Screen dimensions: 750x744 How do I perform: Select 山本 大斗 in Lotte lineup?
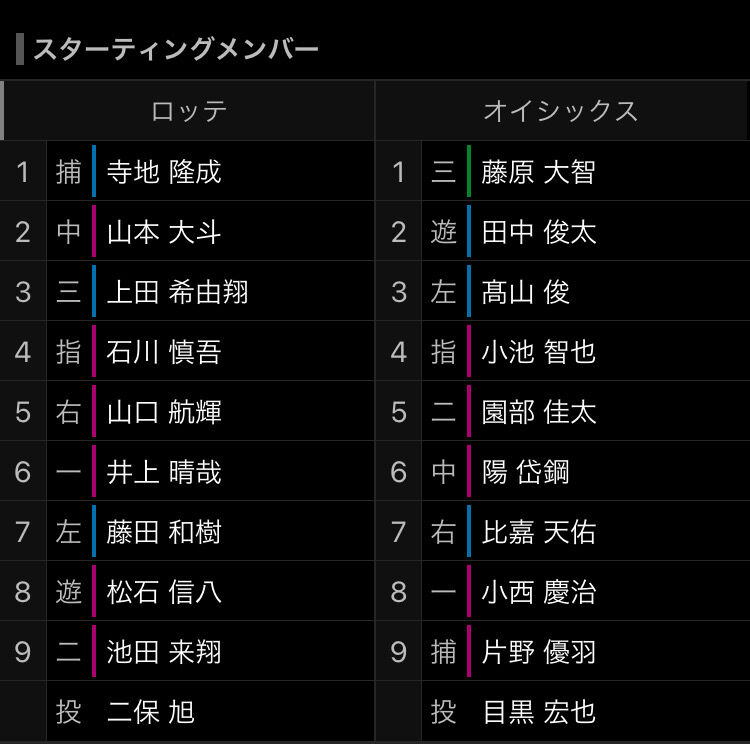point(164,232)
